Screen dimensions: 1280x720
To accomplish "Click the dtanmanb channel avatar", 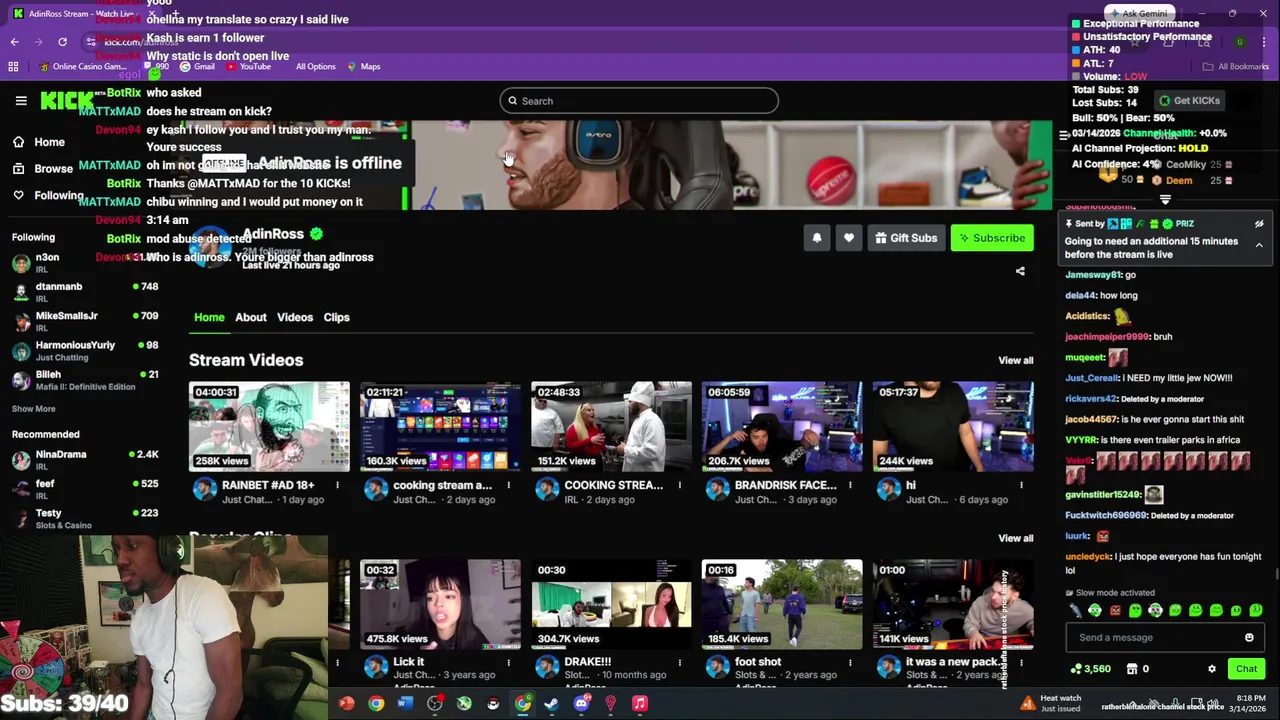I will pyautogui.click(x=21, y=292).
